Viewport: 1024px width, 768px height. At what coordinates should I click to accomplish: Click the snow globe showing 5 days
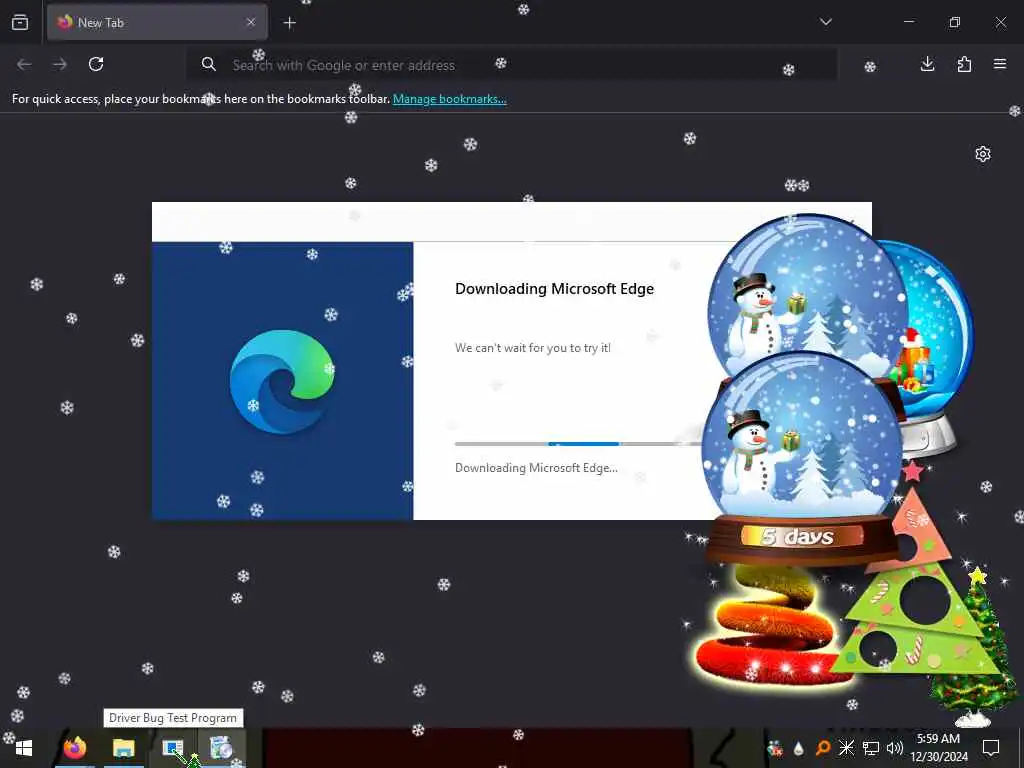800,457
